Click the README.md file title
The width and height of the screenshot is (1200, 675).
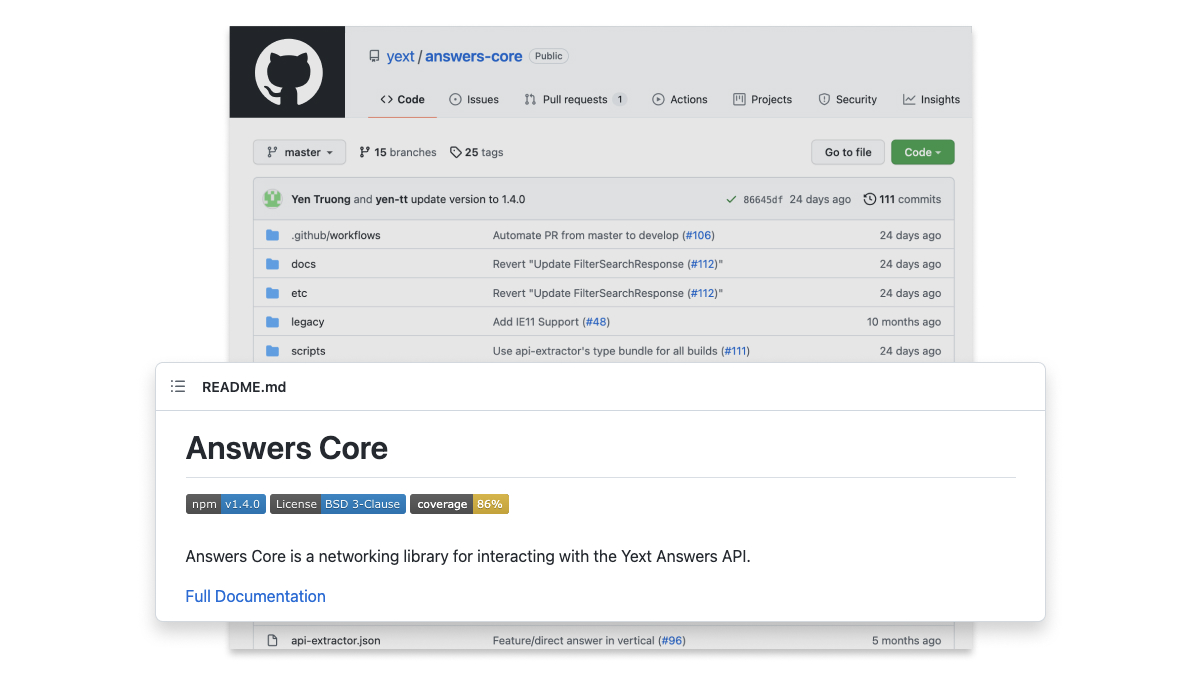point(244,387)
